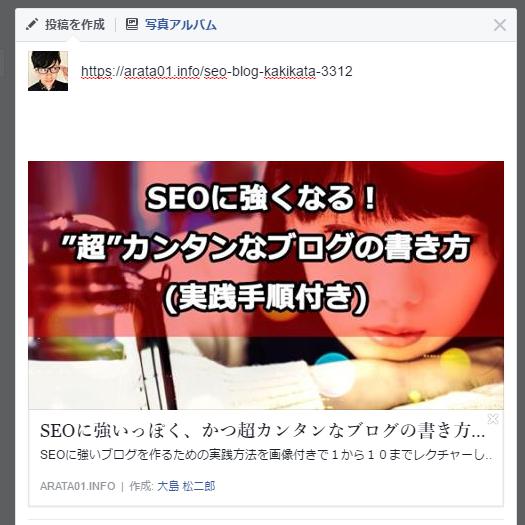This screenshot has height=525, width=525.
Task: Open author link 大島 松二郎
Action: 186,486
